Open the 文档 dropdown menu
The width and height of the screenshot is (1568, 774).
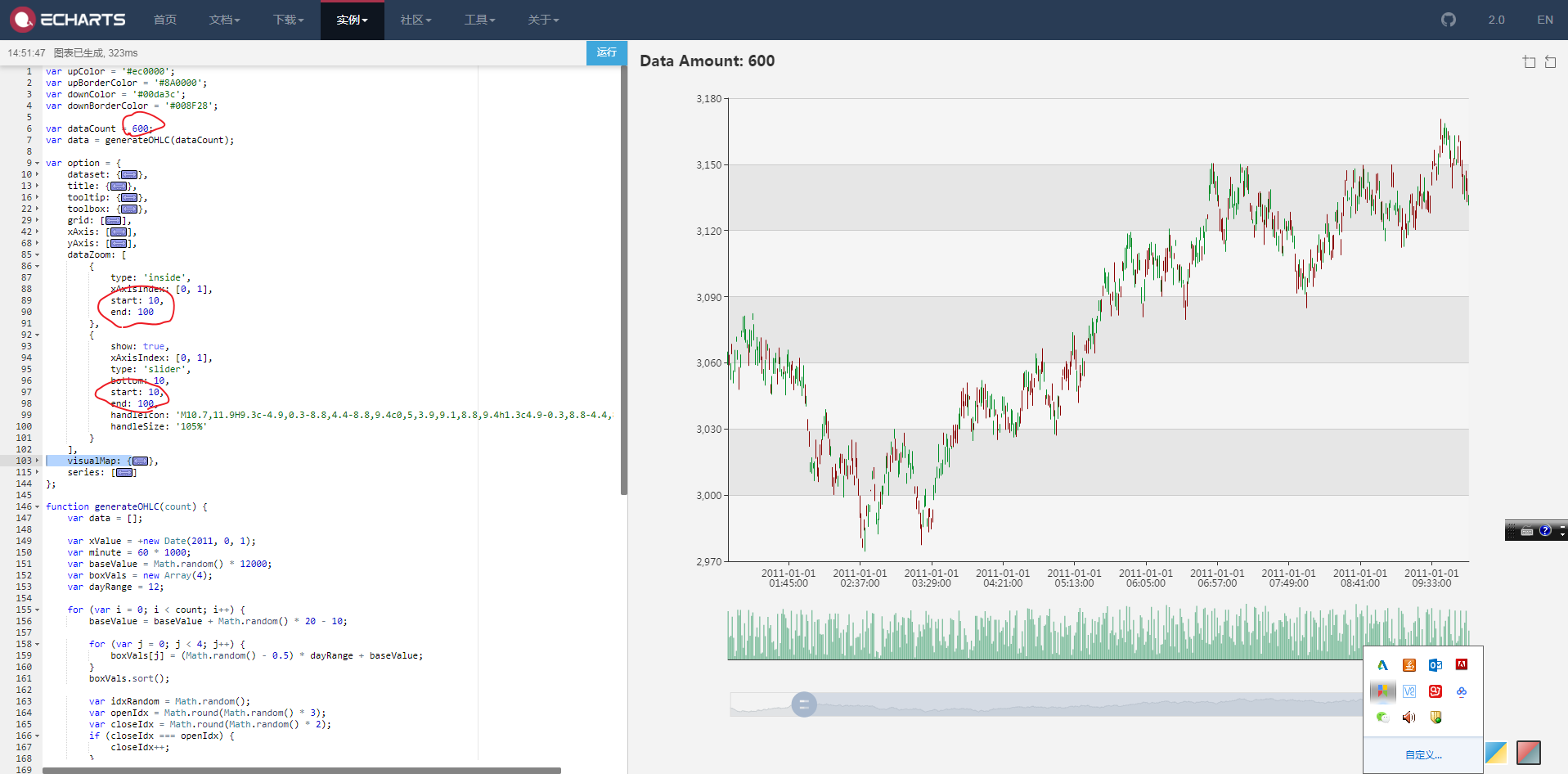coord(223,20)
